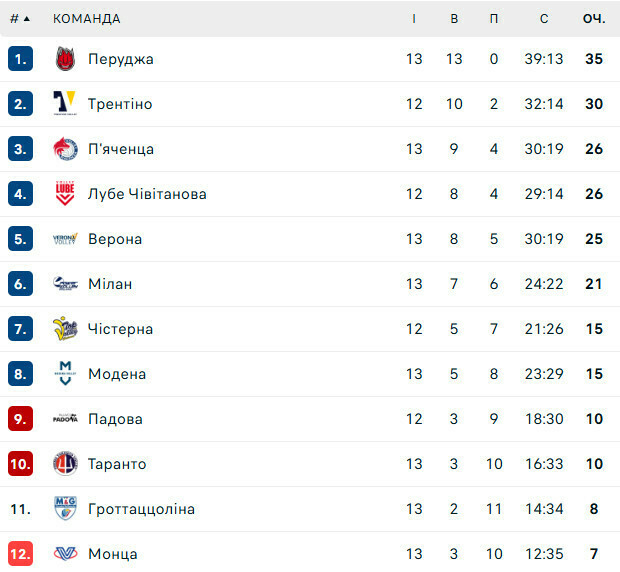Click the КОМАНДА column header

[87, 18]
